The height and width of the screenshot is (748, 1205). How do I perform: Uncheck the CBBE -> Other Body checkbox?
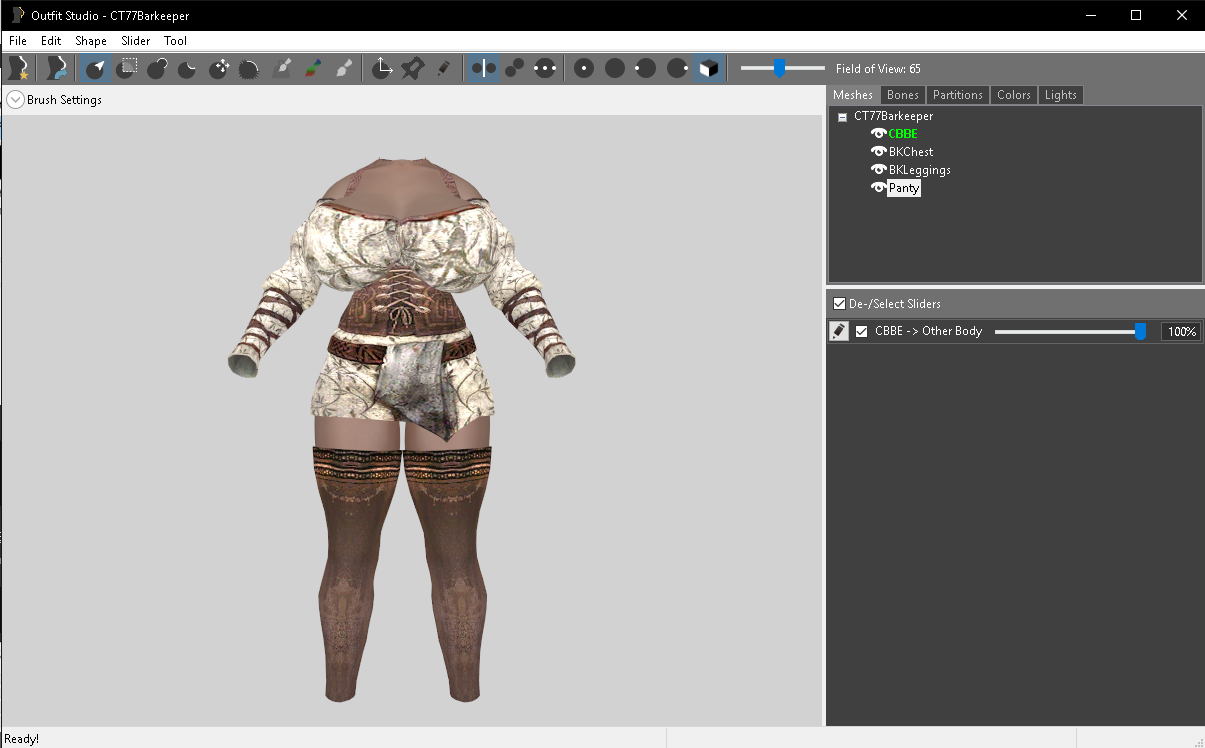coord(861,332)
